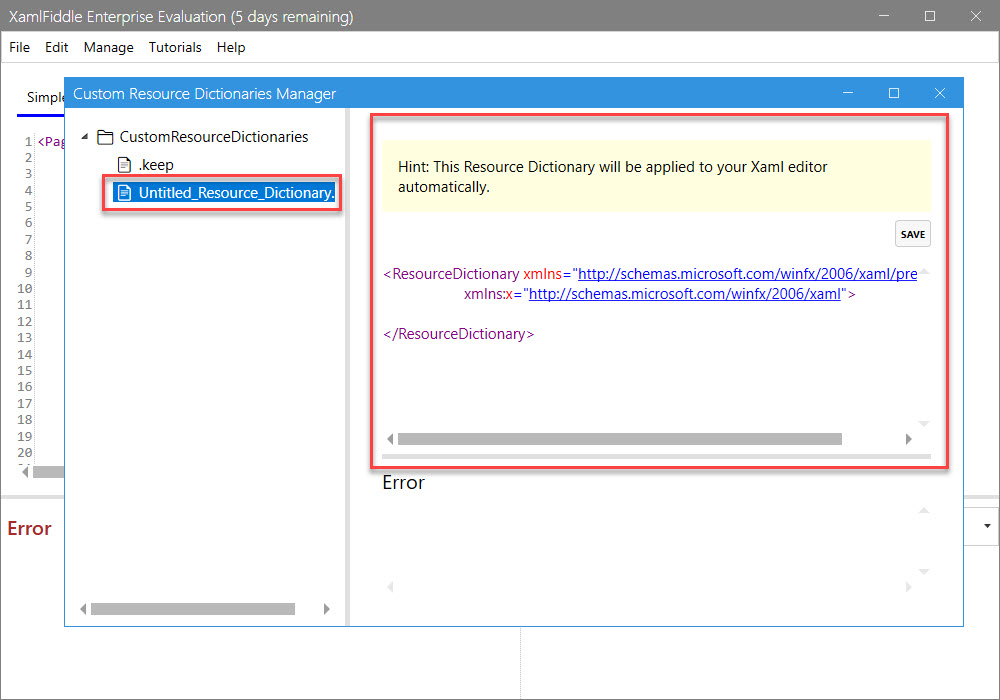
Task: Open the Help menu
Action: (231, 47)
